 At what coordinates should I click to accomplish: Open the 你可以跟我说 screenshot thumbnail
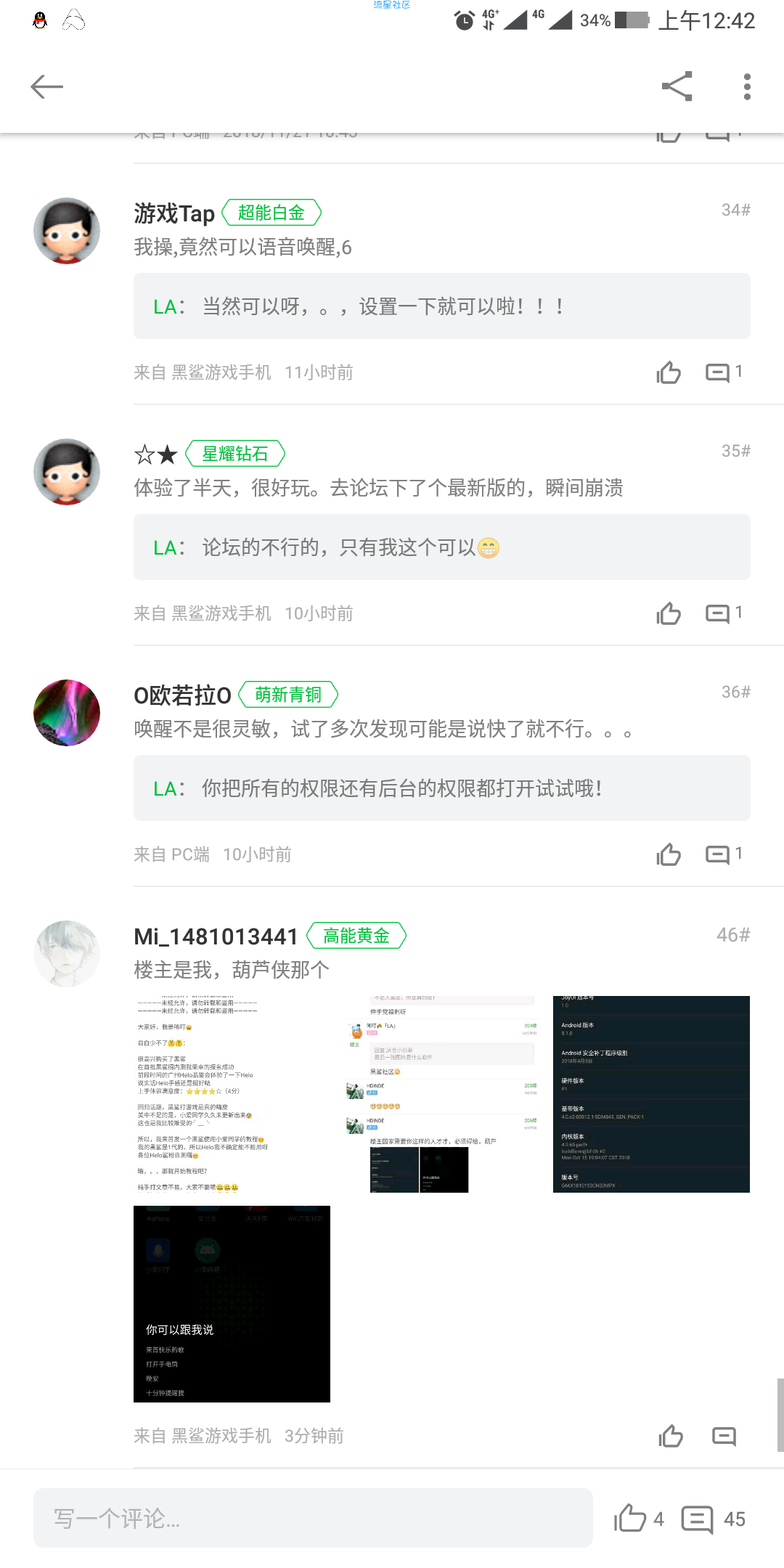[232, 1304]
